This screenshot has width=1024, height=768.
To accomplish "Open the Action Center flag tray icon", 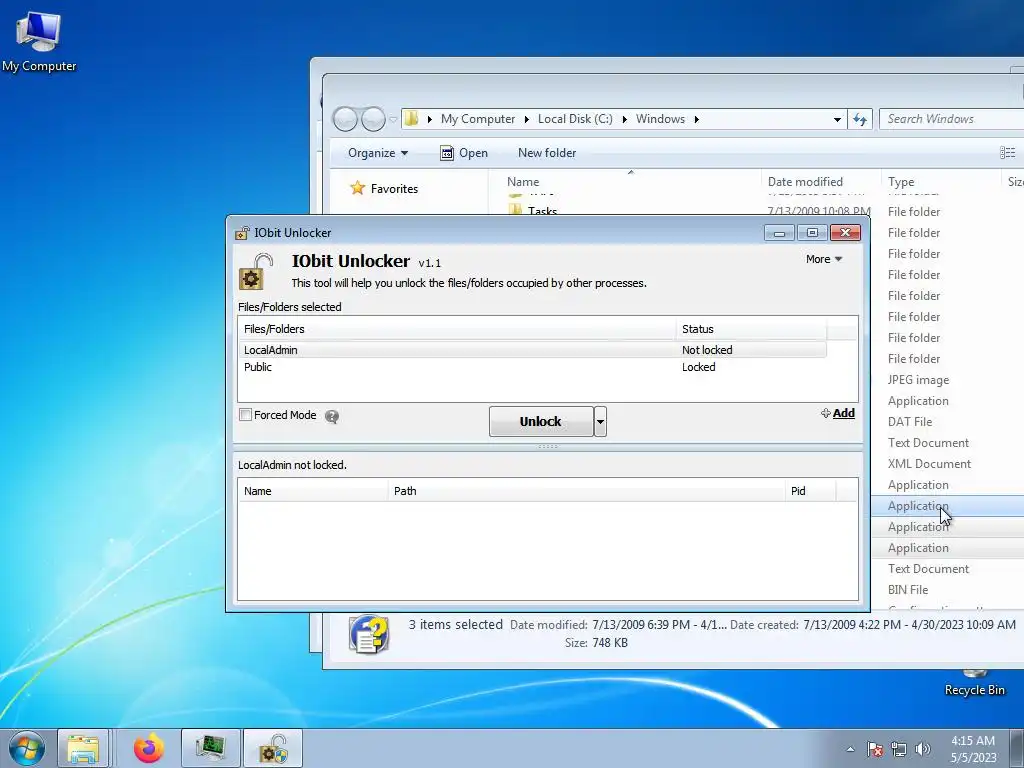I will pyautogui.click(x=875, y=749).
